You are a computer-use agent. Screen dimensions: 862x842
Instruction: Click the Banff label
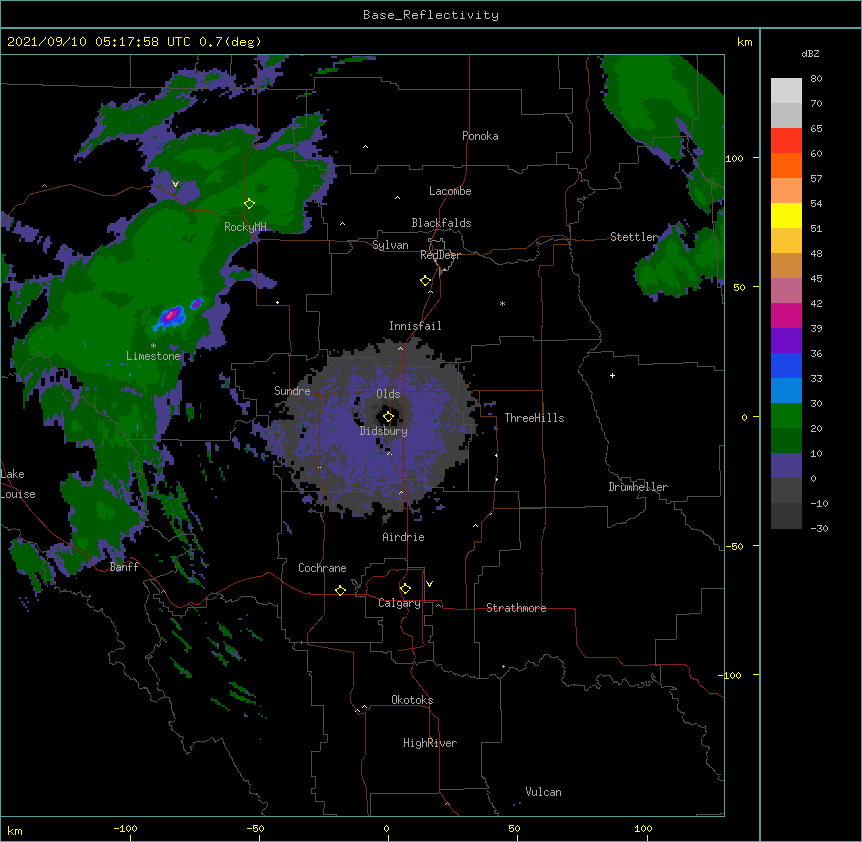(x=124, y=567)
